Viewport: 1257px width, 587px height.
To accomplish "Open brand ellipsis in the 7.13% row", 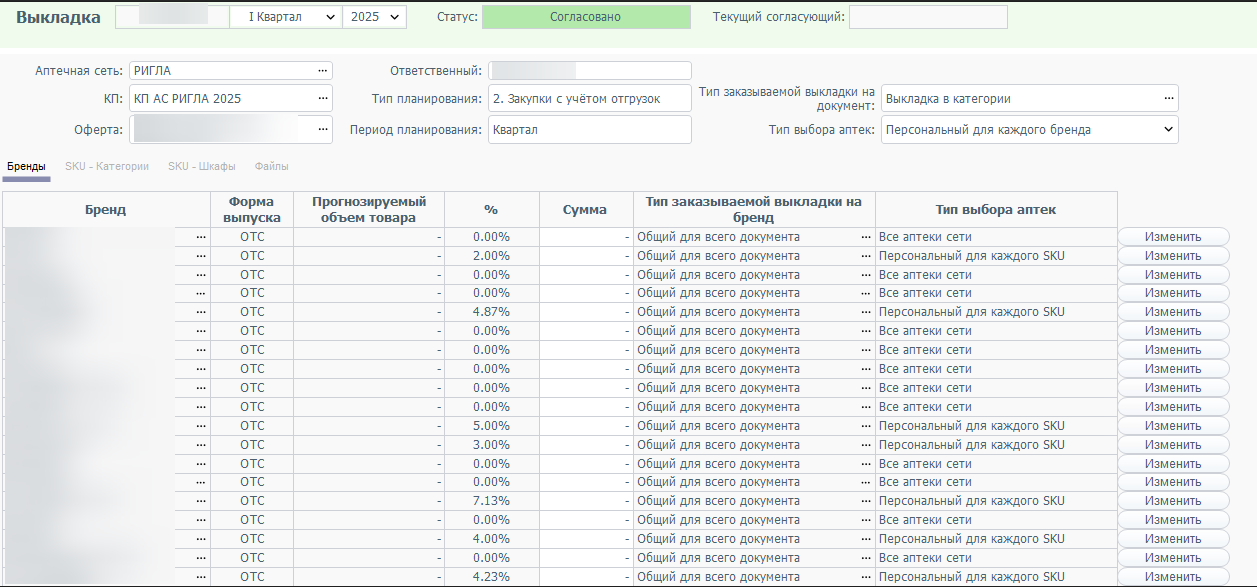I will click(x=201, y=501).
